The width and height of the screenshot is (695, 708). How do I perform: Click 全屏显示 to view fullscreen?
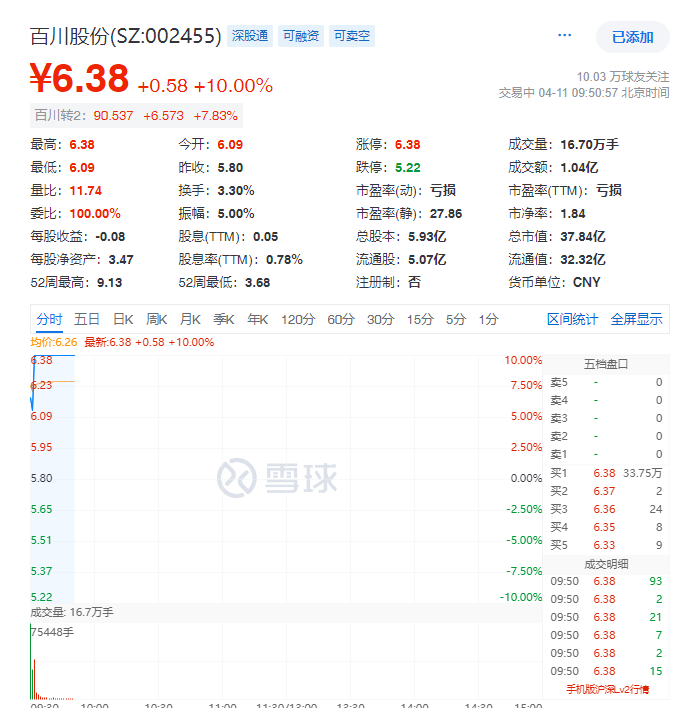[x=636, y=320]
